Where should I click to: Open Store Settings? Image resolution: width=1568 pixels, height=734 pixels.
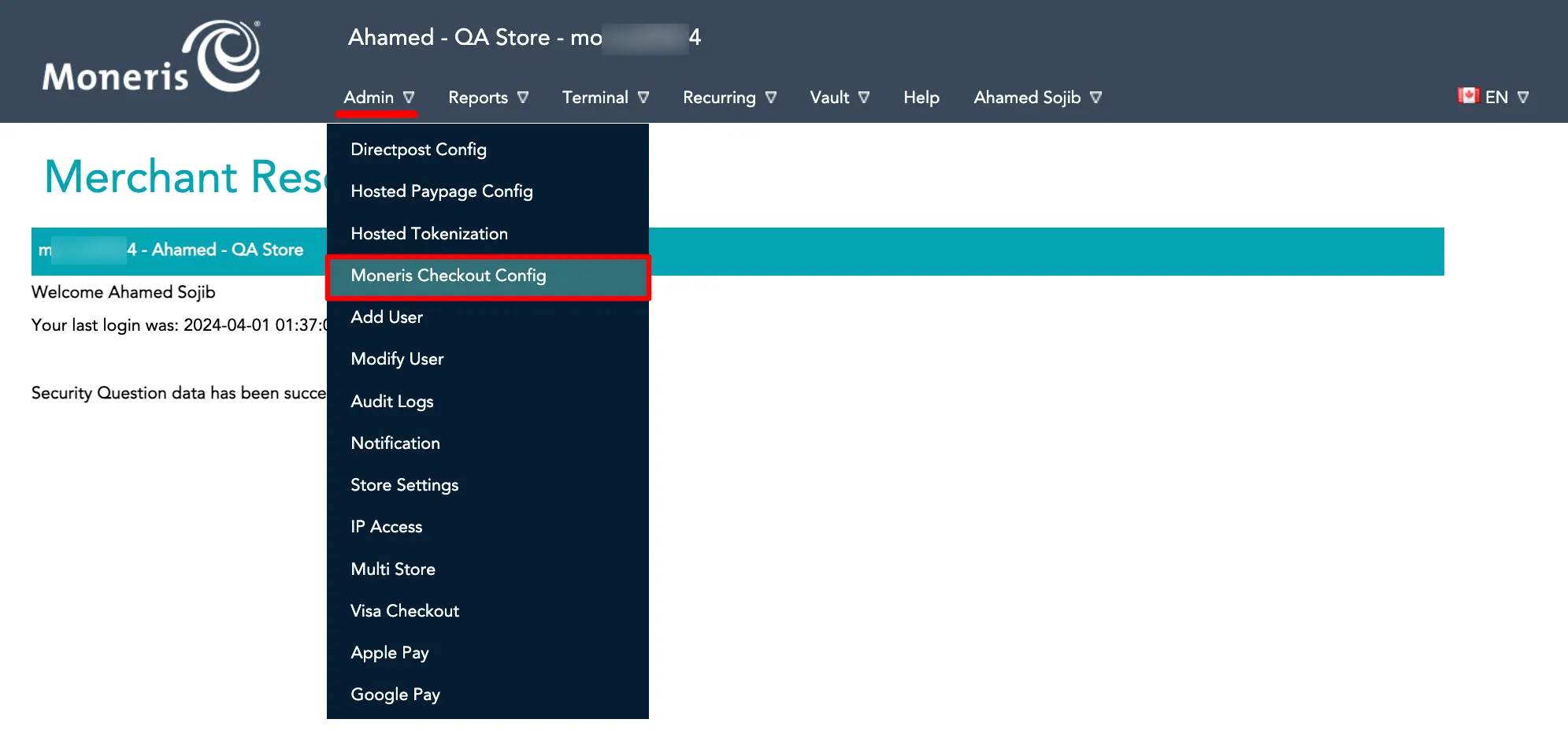coord(404,484)
